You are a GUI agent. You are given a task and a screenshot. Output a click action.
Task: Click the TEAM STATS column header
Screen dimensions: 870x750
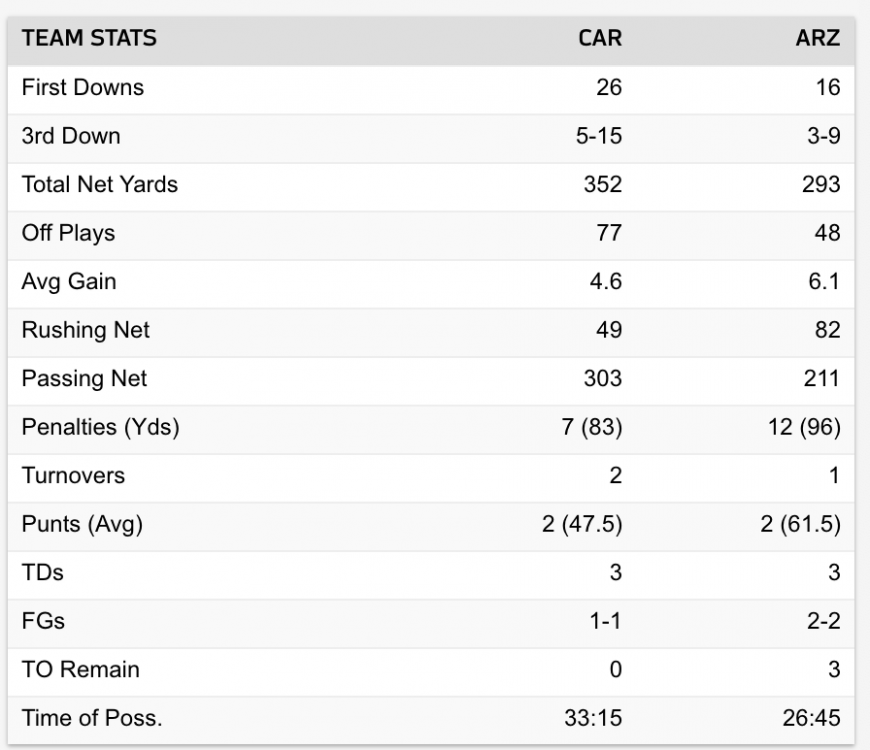(x=89, y=39)
